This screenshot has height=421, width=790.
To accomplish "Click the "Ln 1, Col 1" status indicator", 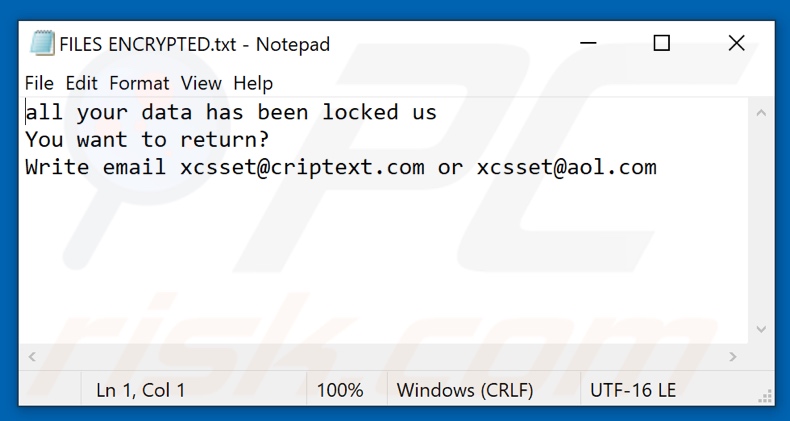I will coord(141,390).
